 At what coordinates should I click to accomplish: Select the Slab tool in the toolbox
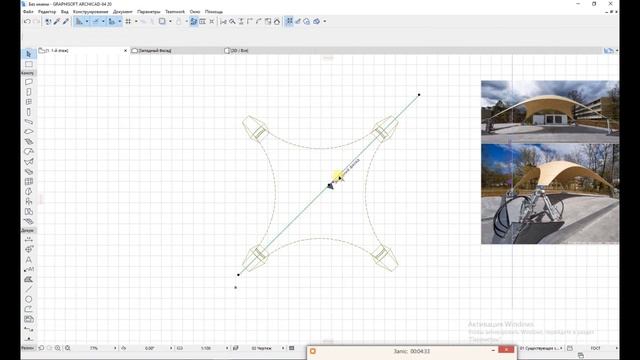29,131
